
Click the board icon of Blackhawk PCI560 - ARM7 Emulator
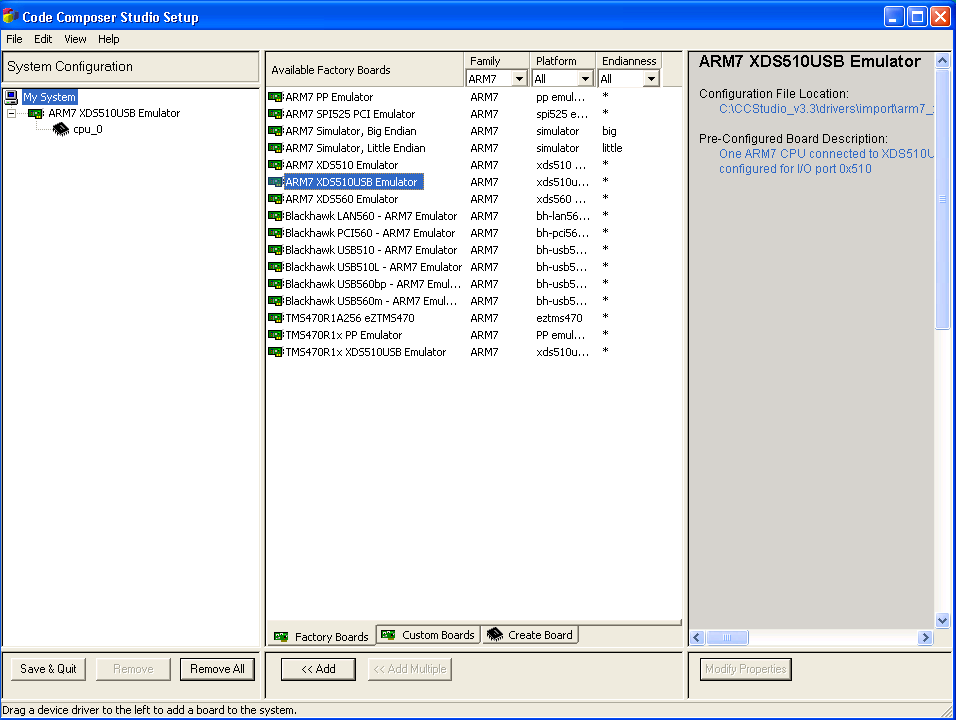point(276,233)
